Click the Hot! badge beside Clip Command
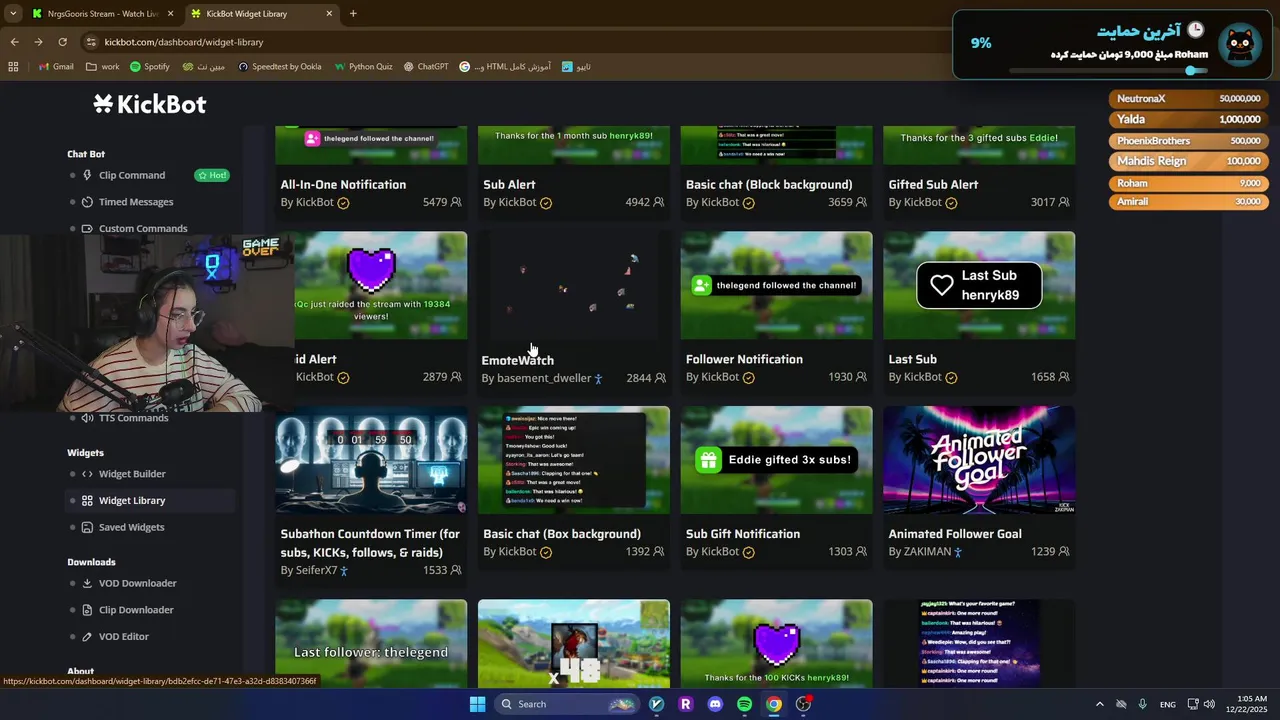 (x=212, y=175)
